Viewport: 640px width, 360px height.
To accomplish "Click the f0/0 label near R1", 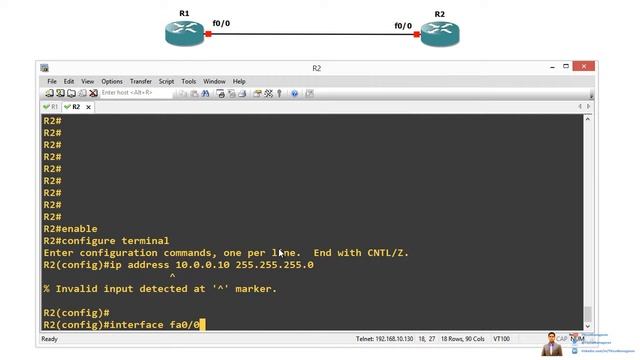I will pyautogui.click(x=221, y=23).
